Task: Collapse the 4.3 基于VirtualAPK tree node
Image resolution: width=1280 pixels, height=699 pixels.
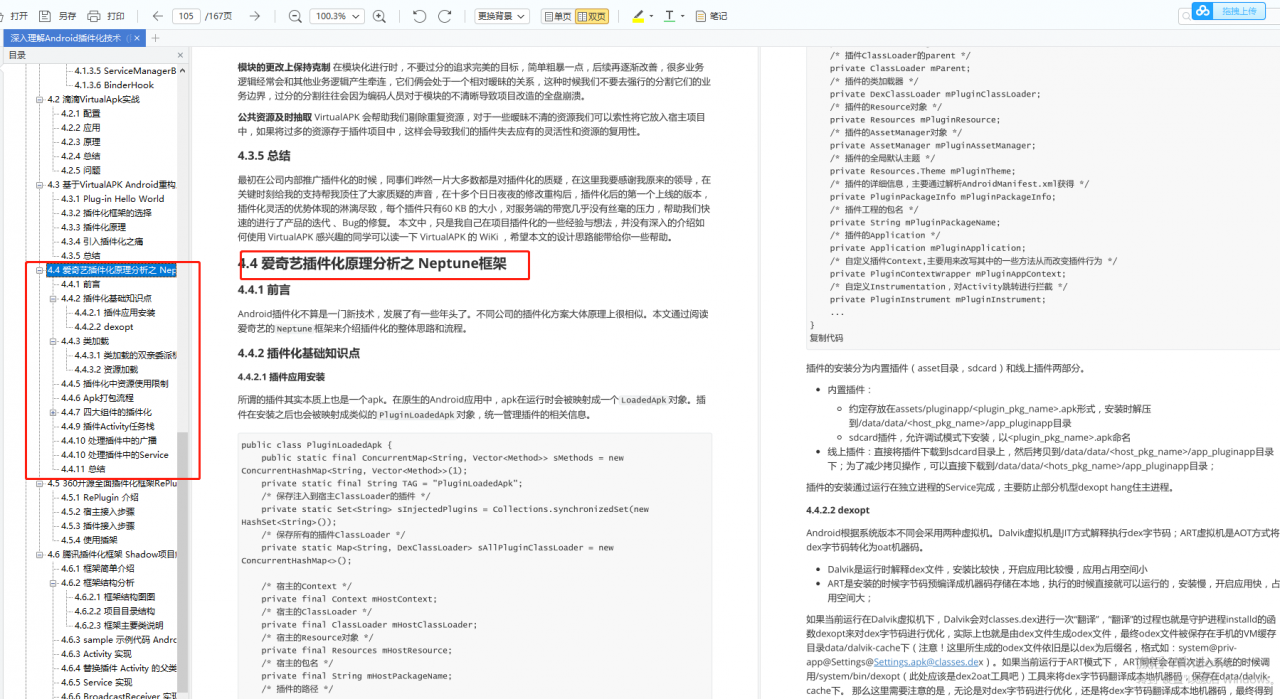Action: 40,185
